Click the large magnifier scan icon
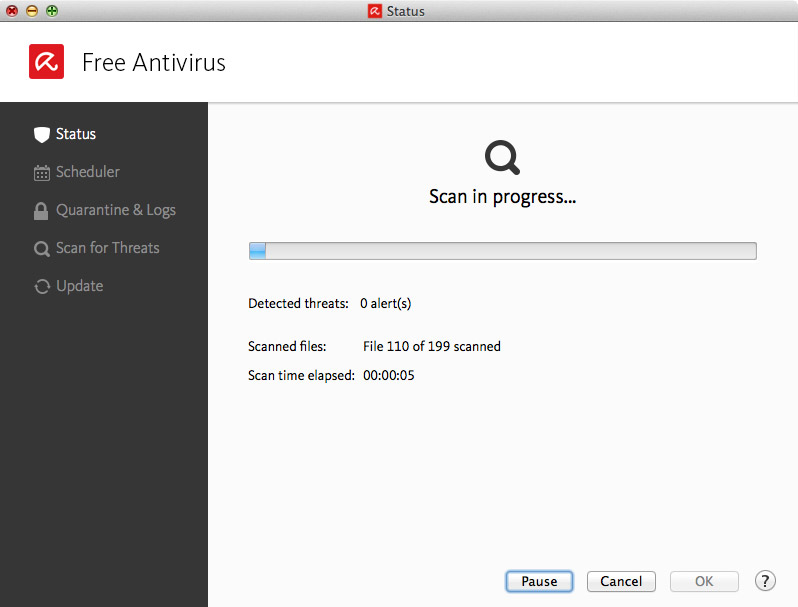798x607 pixels. (502, 157)
